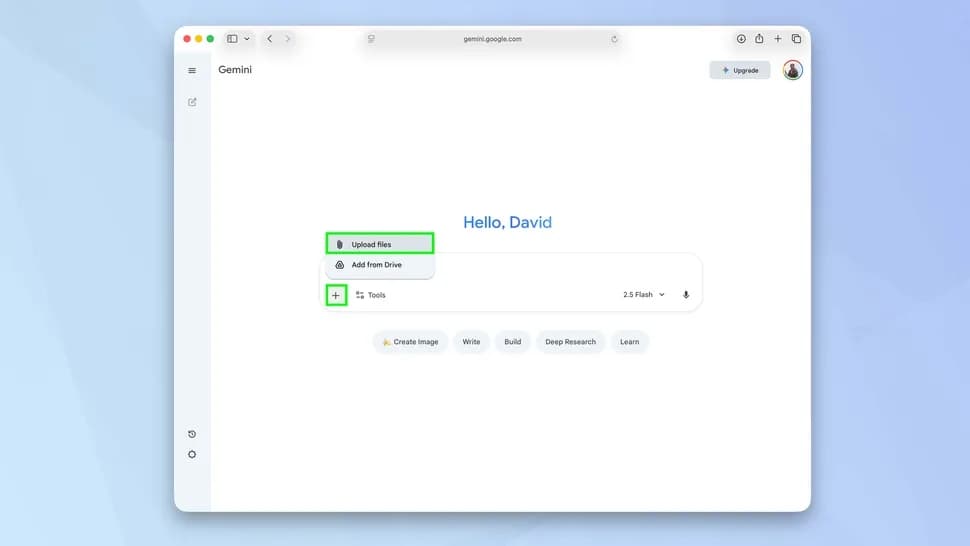Click the Create Image suggestion chip

click(x=410, y=342)
